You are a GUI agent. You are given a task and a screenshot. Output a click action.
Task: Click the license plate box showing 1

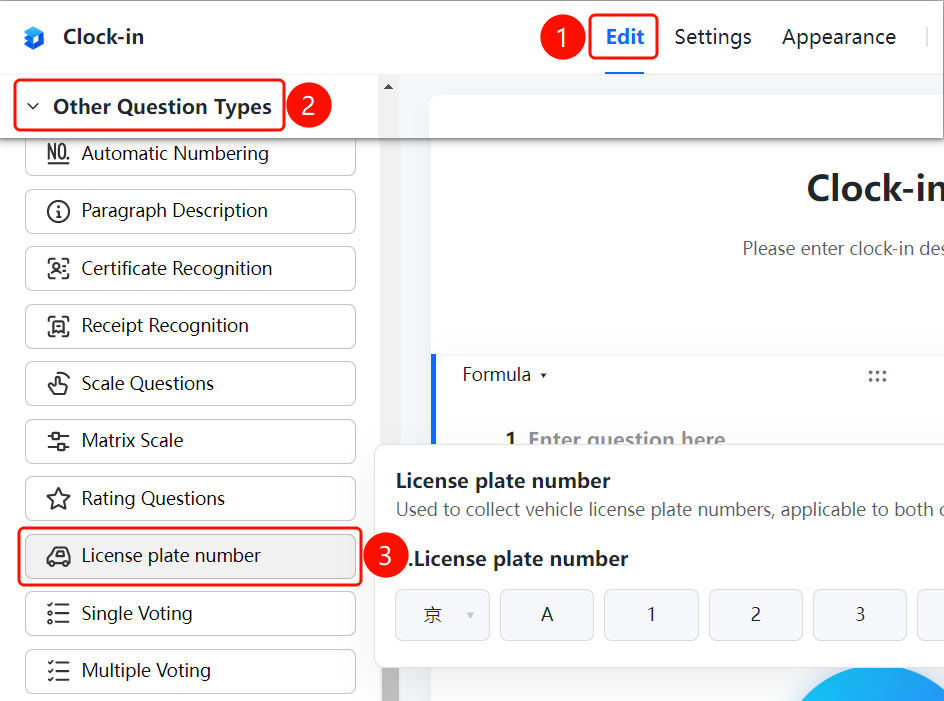click(651, 615)
